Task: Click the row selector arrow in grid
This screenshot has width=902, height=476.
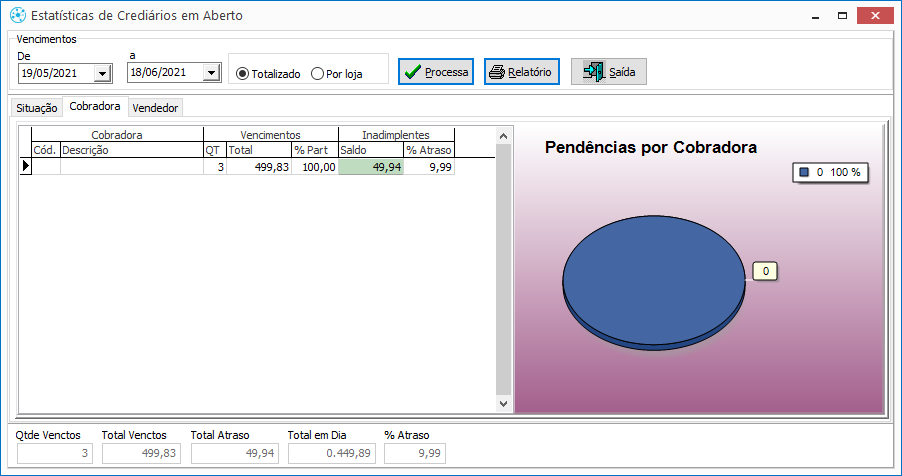Action: [25, 166]
